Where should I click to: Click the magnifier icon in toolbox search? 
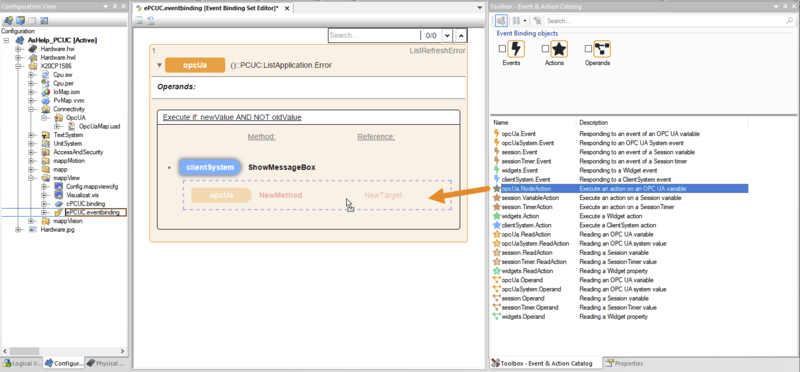(x=789, y=21)
